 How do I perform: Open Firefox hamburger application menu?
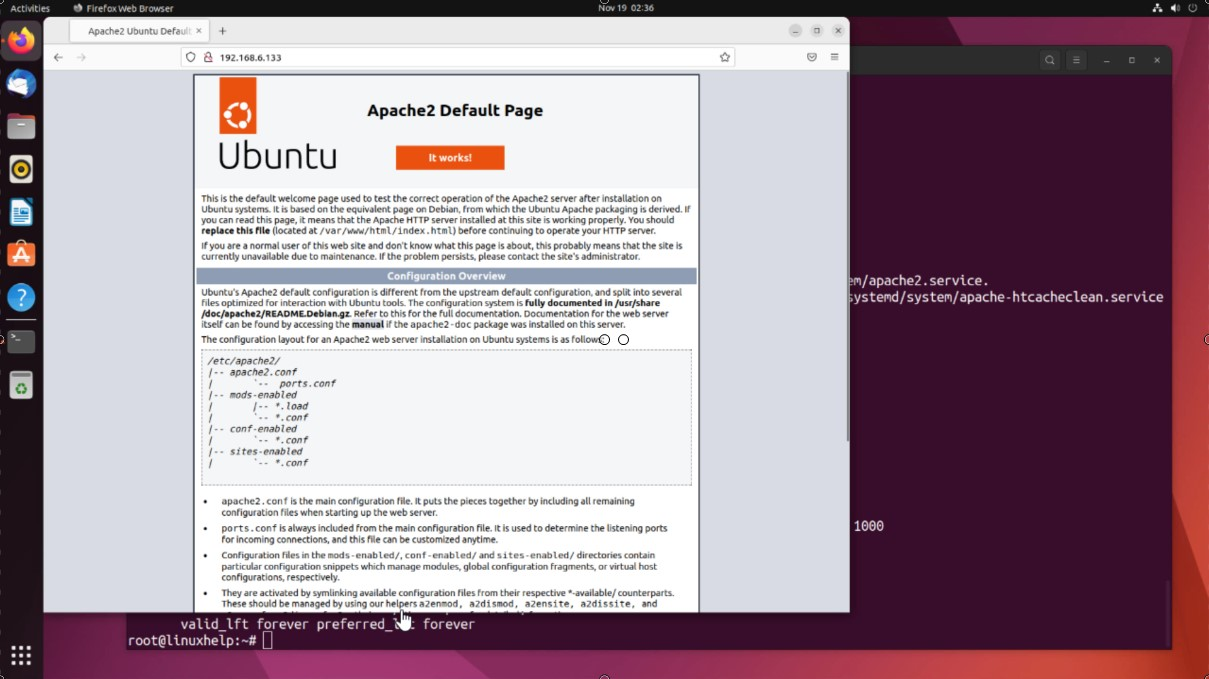point(834,57)
